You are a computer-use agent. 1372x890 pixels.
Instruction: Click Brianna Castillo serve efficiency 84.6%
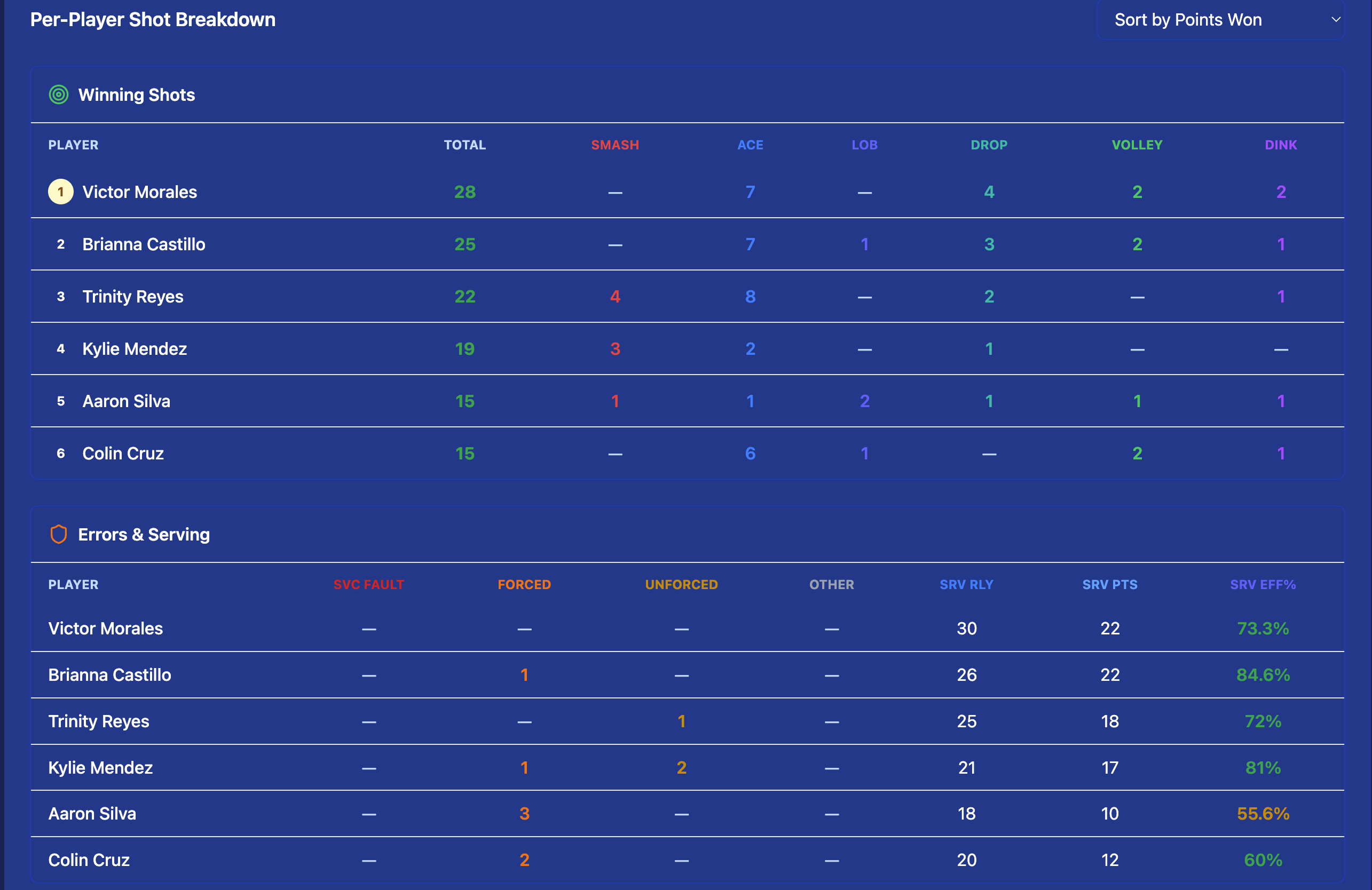1263,675
